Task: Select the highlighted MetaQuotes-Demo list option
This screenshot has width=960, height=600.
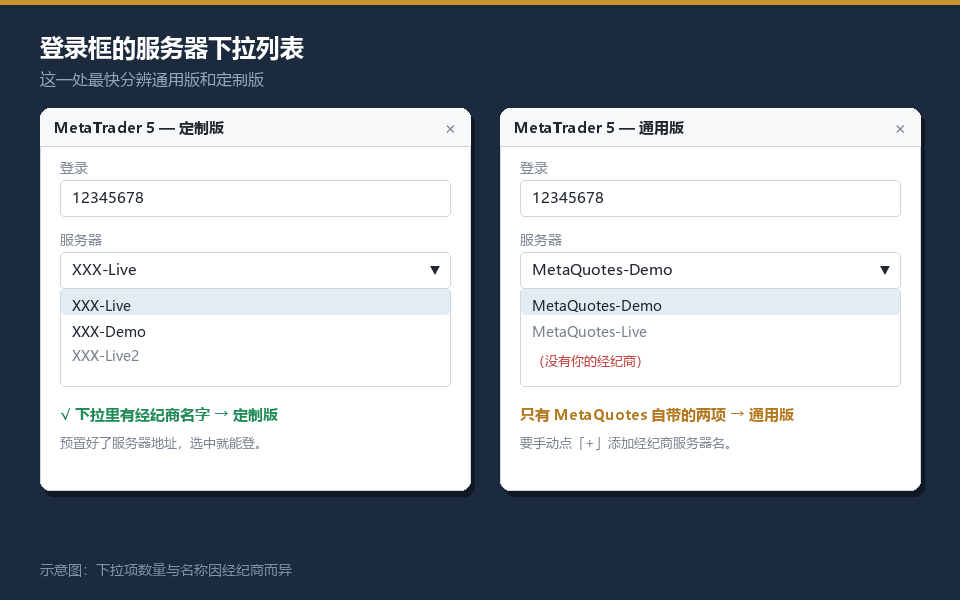Action: click(710, 303)
